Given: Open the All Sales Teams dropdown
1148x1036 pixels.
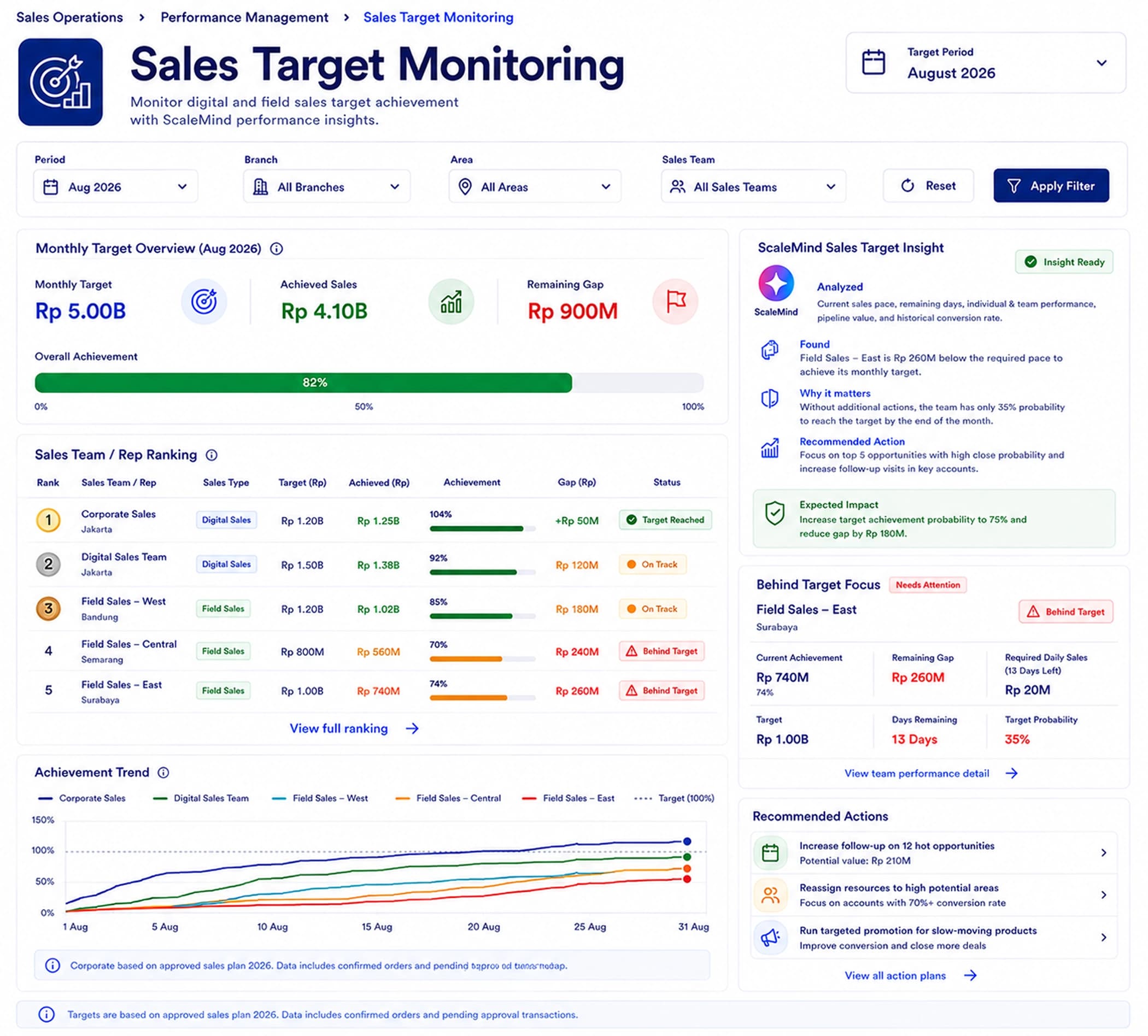Looking at the screenshot, I should point(753,186).
